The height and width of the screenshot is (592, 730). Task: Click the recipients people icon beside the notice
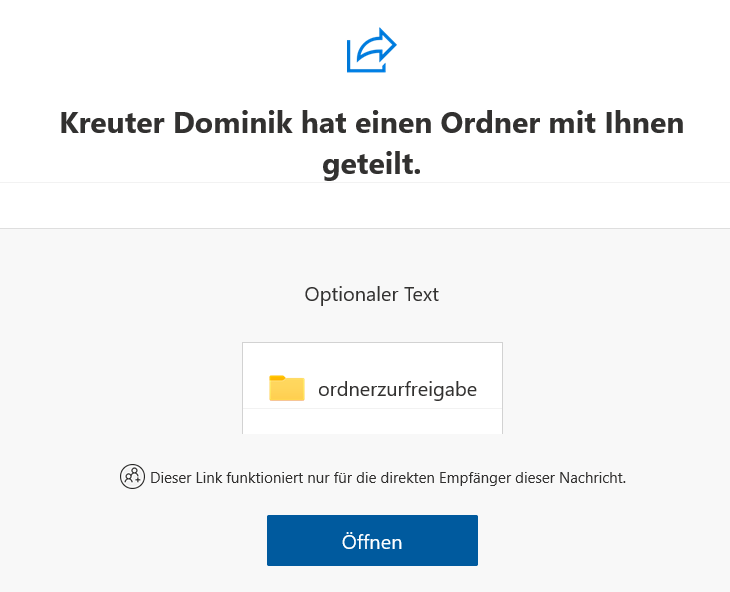pos(132,477)
